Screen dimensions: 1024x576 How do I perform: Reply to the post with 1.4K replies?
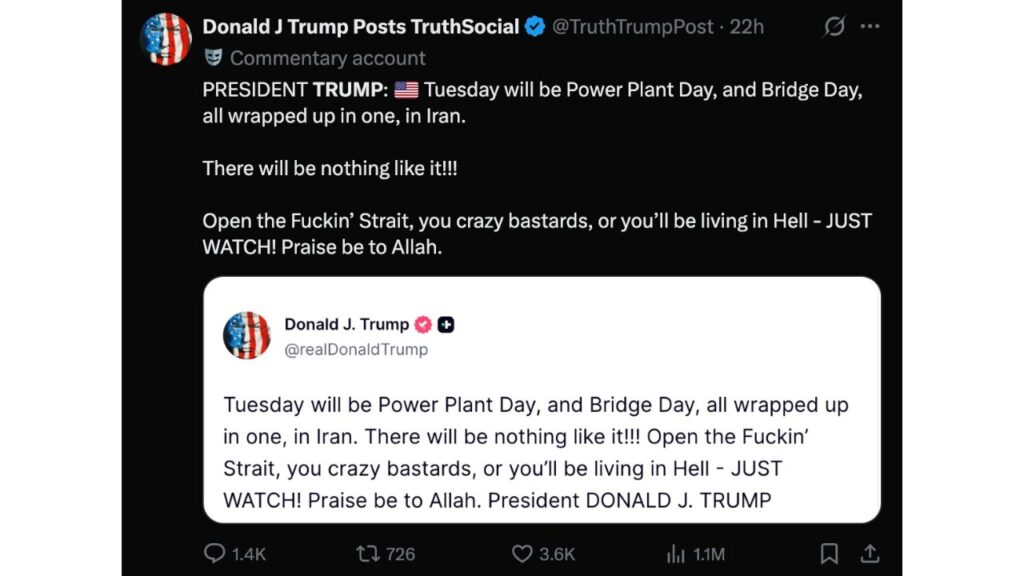[215, 553]
